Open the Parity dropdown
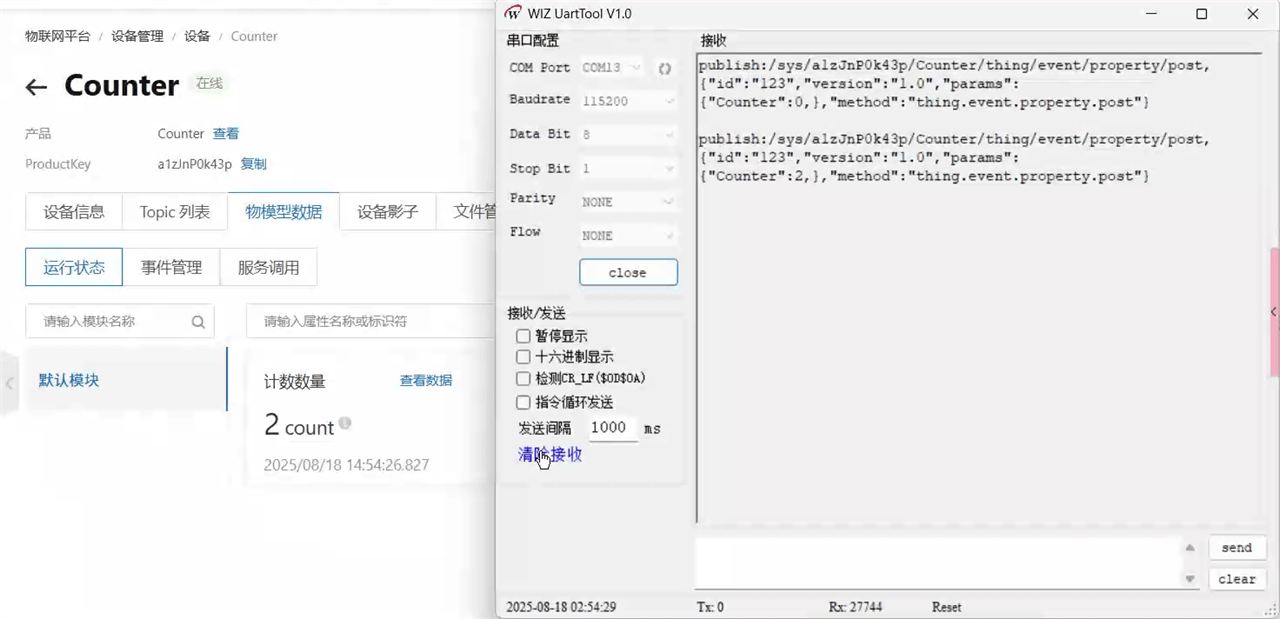This screenshot has width=1280, height=619. pyautogui.click(x=628, y=202)
